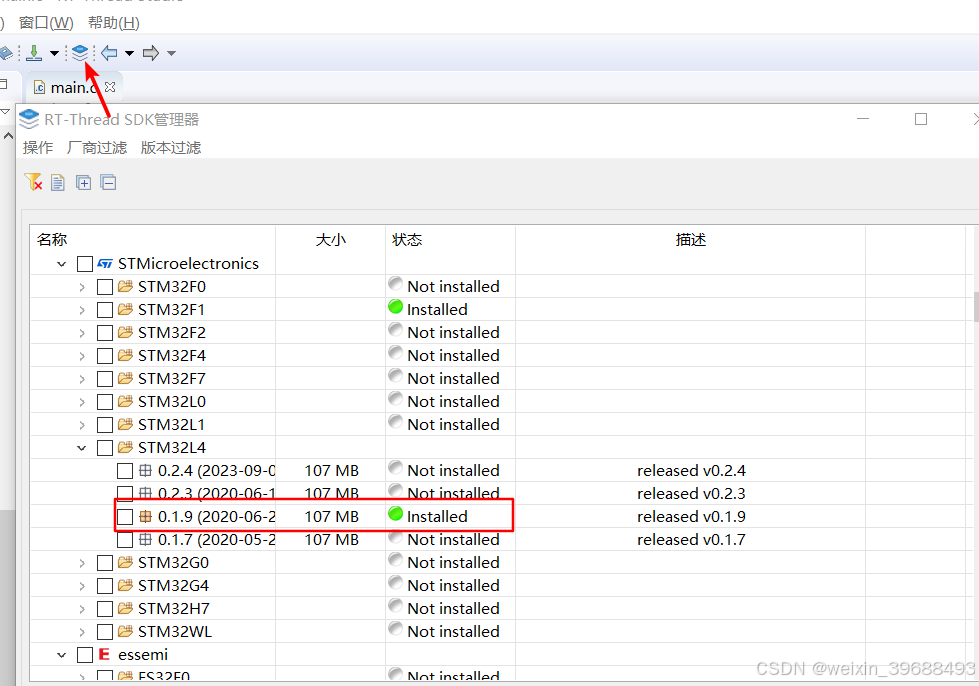Expand the STM32F4 node
Viewport: 979px width, 686px height.
tap(82, 356)
